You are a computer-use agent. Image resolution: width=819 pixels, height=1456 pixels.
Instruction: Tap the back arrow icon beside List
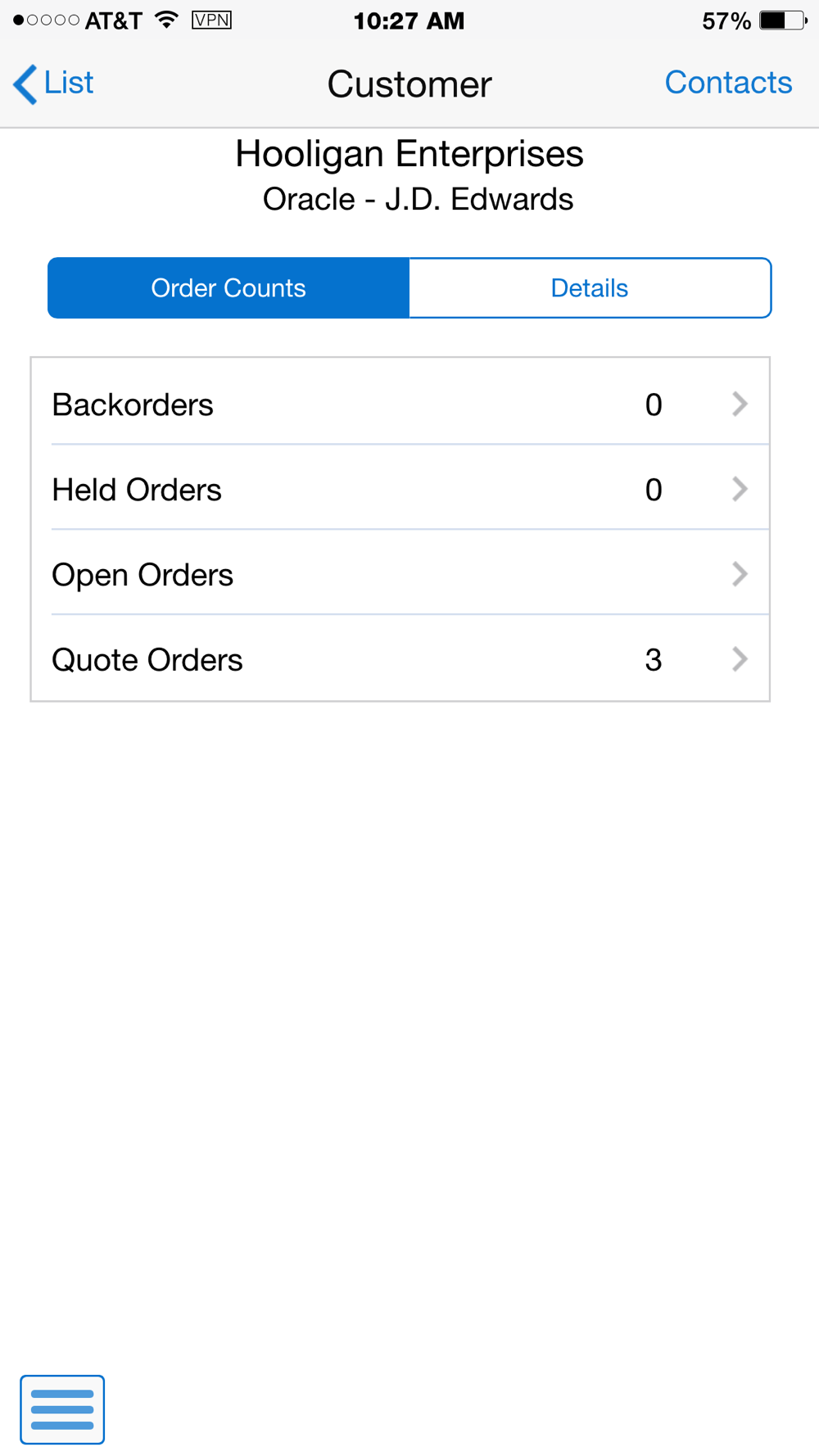click(x=25, y=84)
